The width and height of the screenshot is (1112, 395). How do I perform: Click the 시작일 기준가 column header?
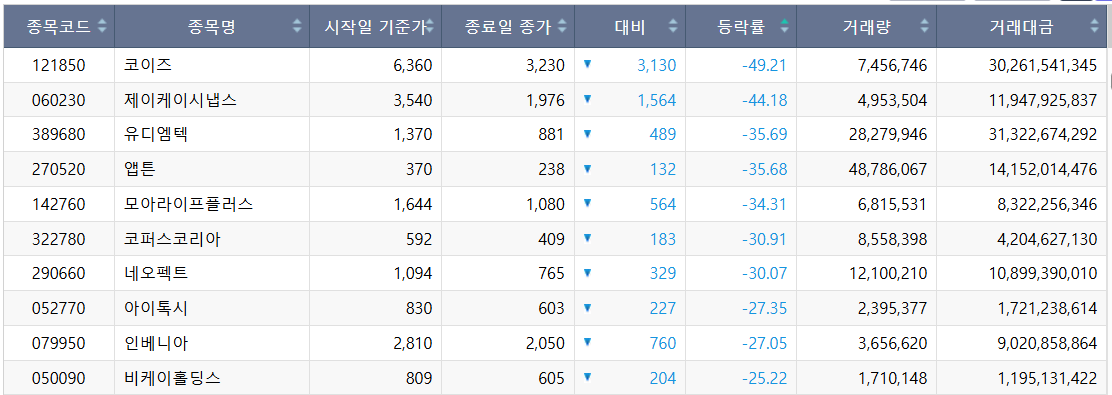coord(376,27)
